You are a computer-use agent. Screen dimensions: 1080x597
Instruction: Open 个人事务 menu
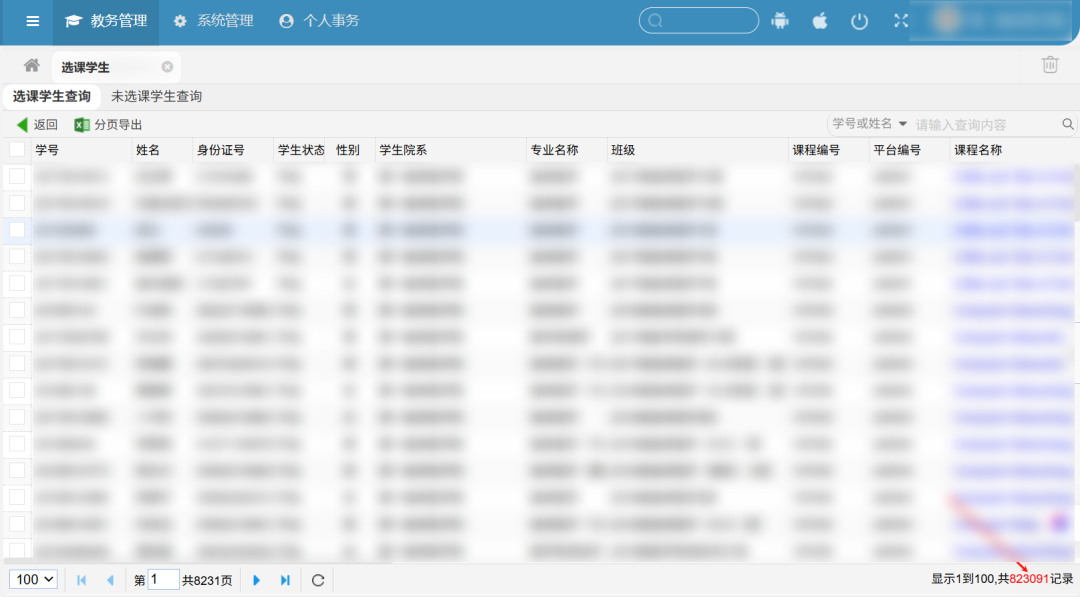[320, 21]
